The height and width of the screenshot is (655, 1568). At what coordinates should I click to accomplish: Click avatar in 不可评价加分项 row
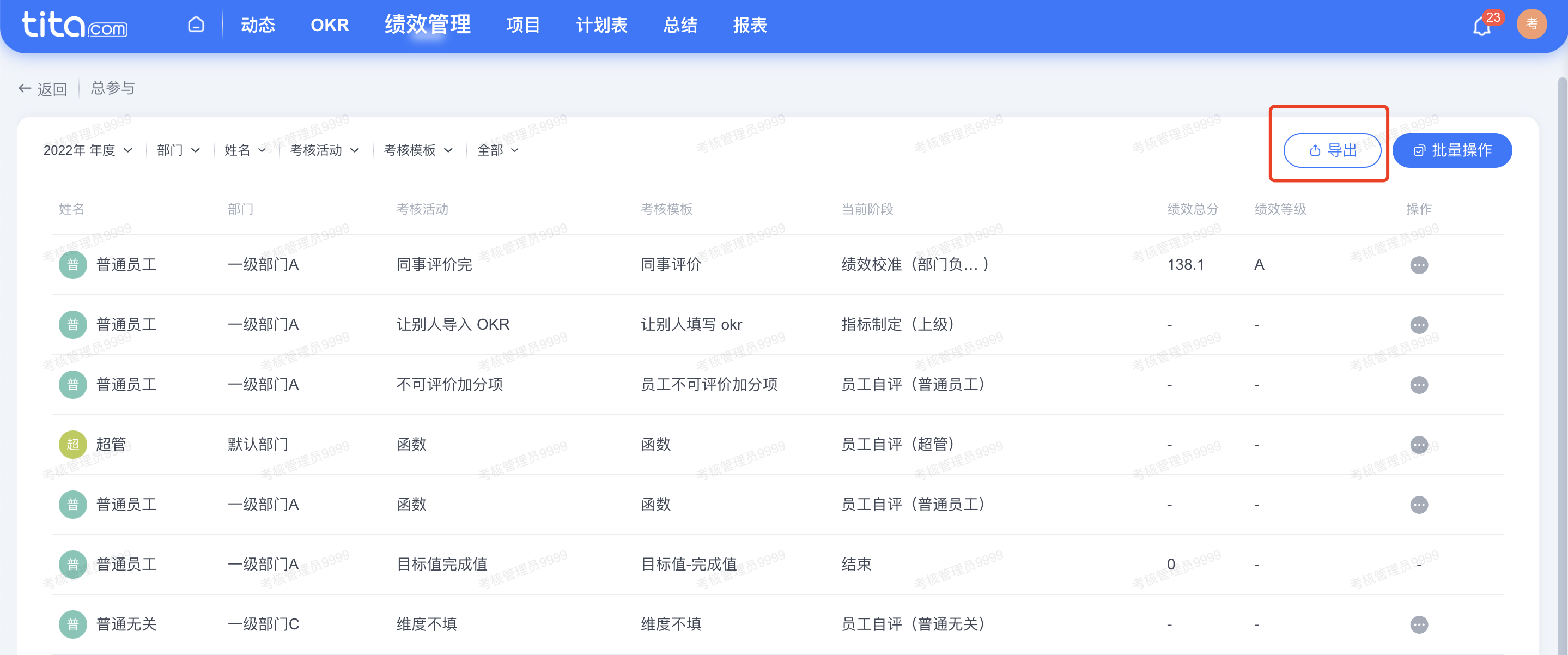pyautogui.click(x=73, y=385)
